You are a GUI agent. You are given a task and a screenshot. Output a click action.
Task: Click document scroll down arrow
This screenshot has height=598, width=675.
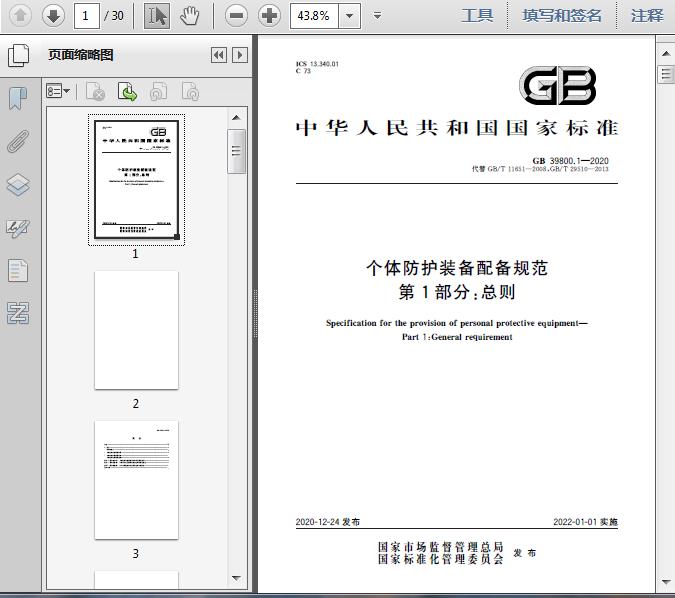click(x=666, y=582)
